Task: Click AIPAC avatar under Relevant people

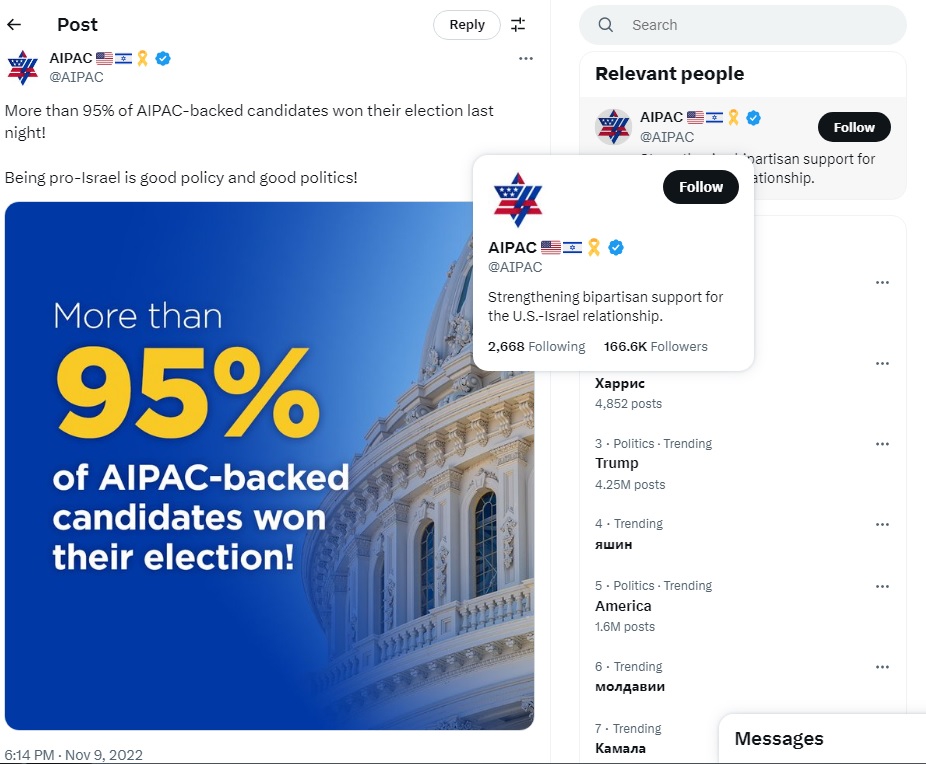Action: (x=613, y=127)
